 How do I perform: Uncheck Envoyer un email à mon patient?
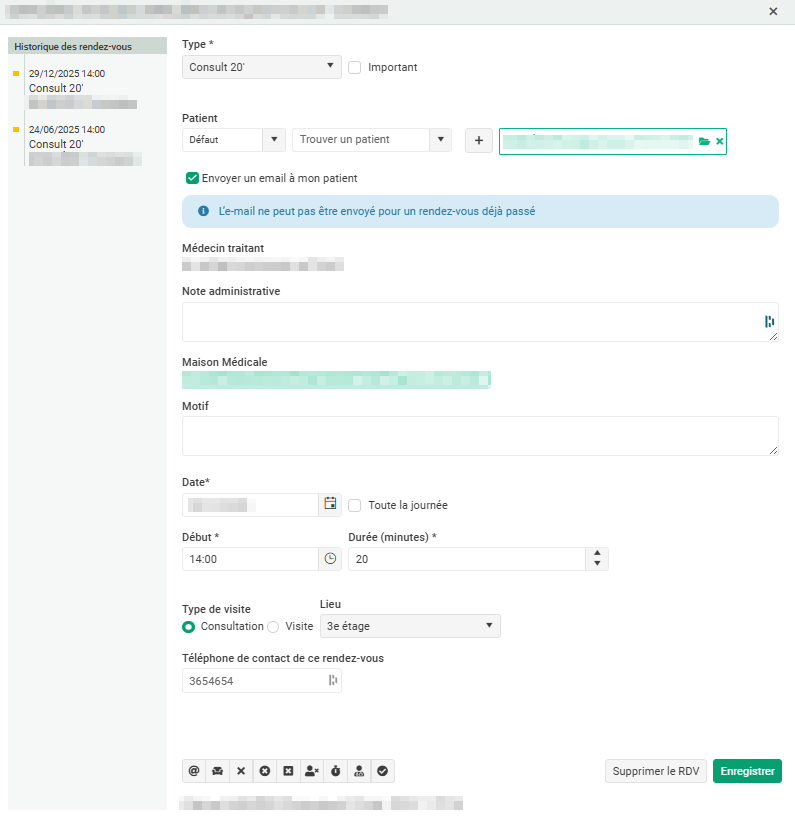[192, 178]
